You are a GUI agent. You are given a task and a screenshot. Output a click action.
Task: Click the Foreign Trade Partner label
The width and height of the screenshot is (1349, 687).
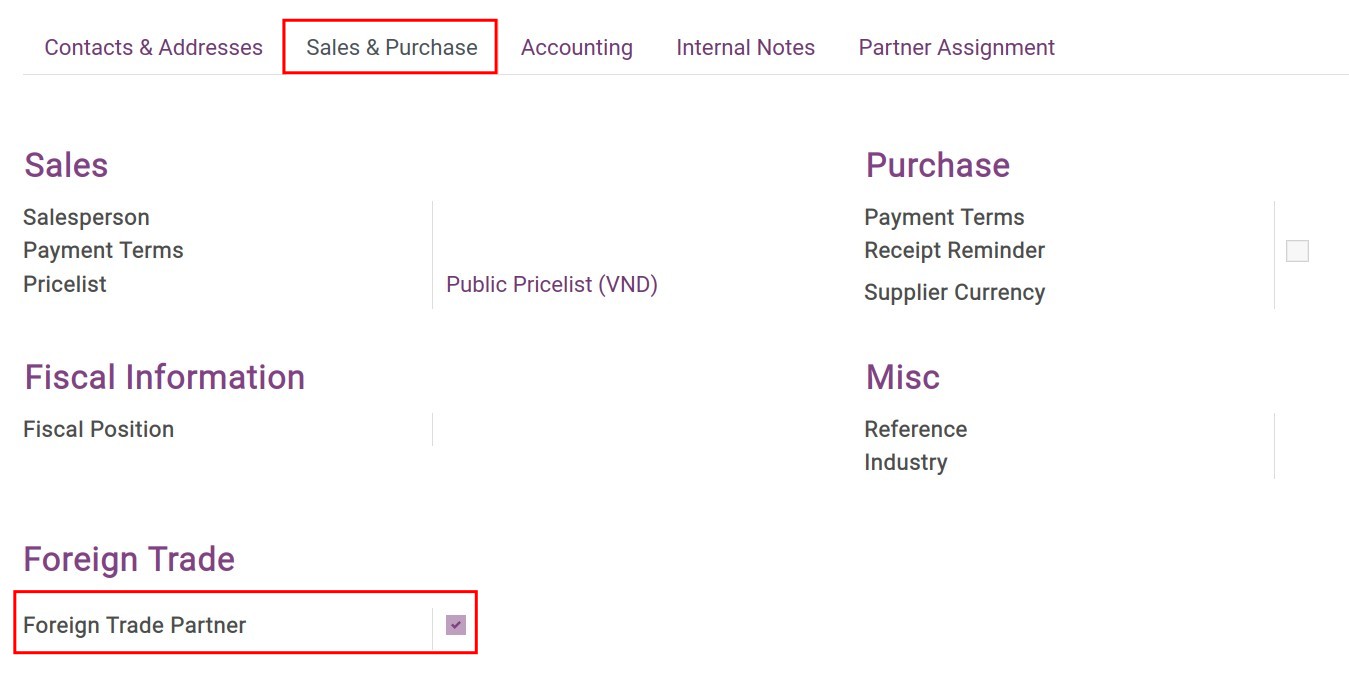point(134,624)
